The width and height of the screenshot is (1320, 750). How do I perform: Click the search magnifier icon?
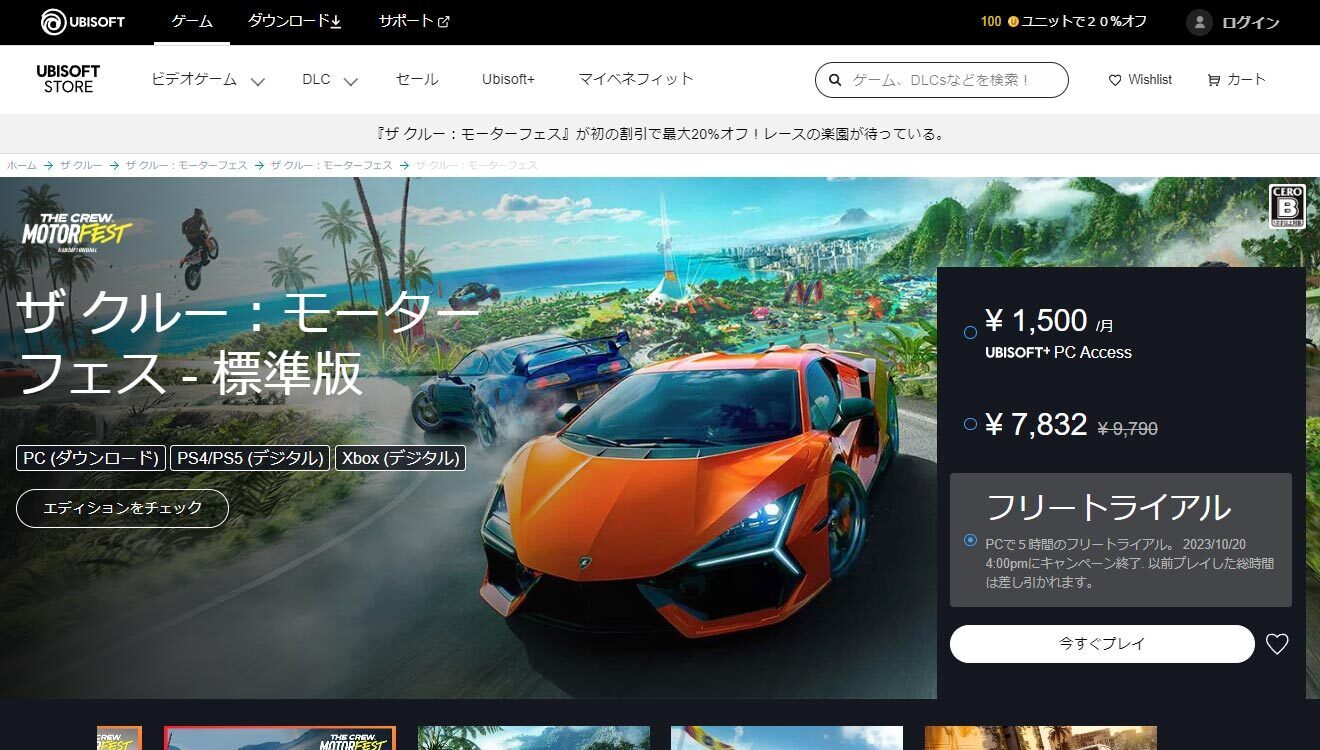835,80
